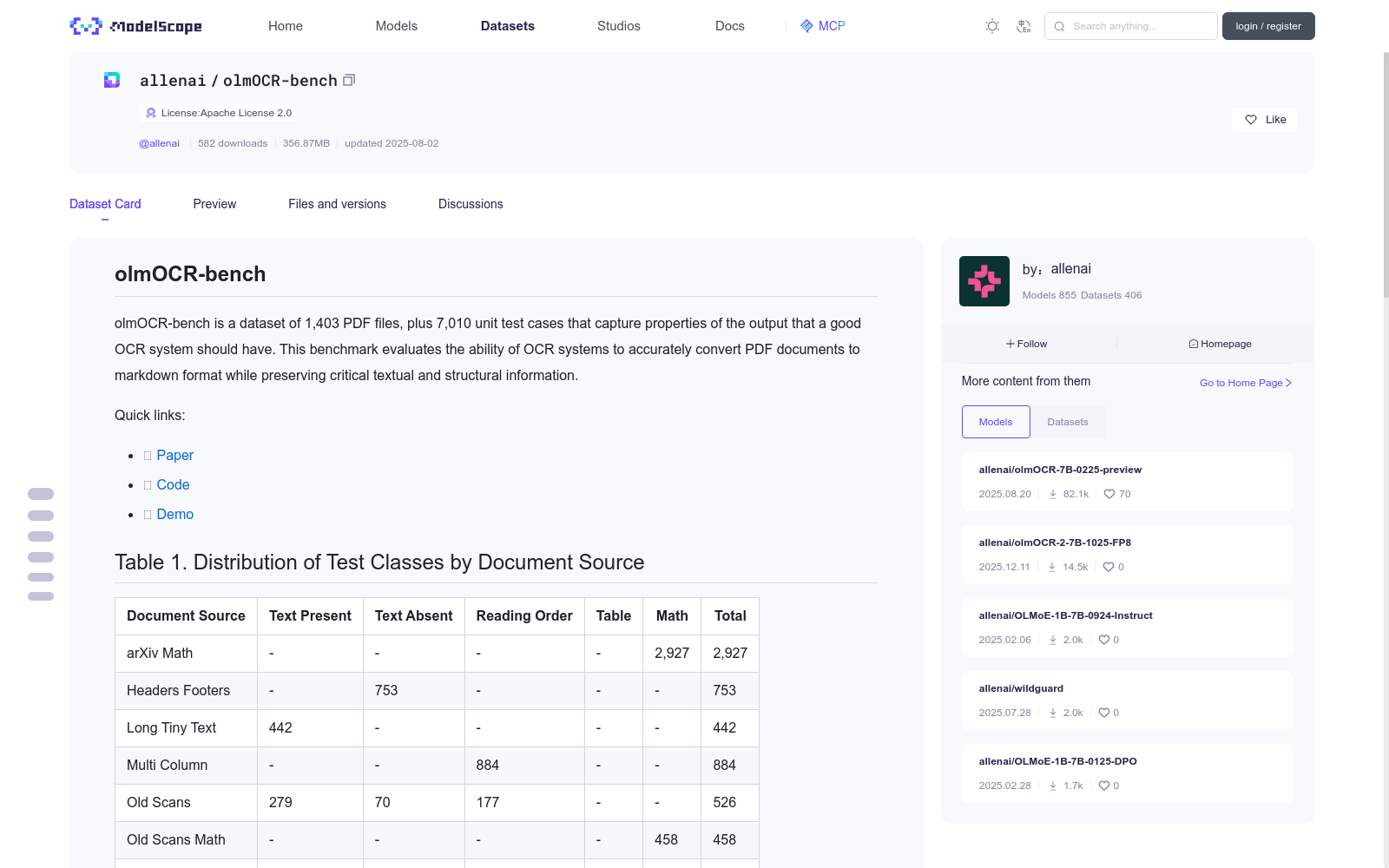Click the search magnifier icon
The image size is (1389, 868).
1059,26
